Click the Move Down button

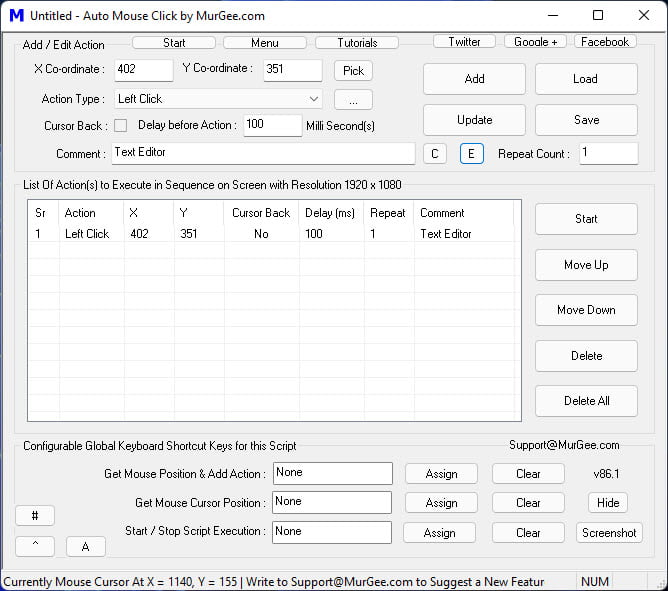(x=586, y=310)
